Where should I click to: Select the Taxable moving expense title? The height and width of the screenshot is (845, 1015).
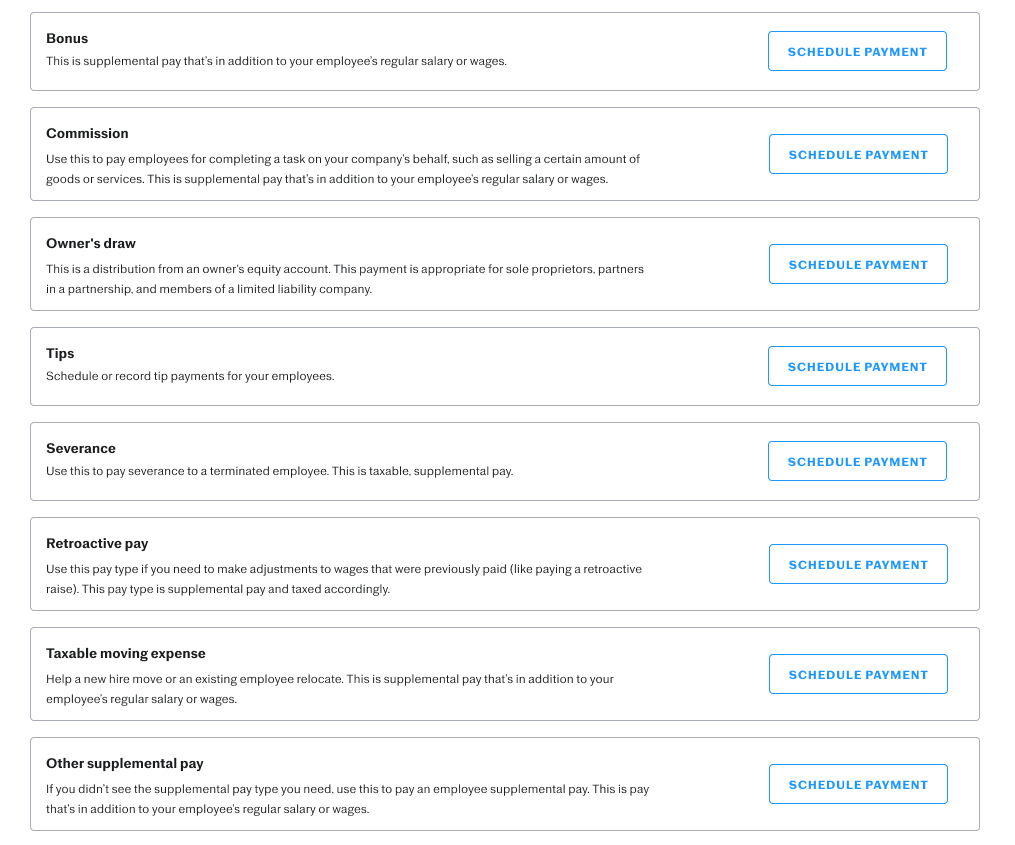click(x=126, y=654)
